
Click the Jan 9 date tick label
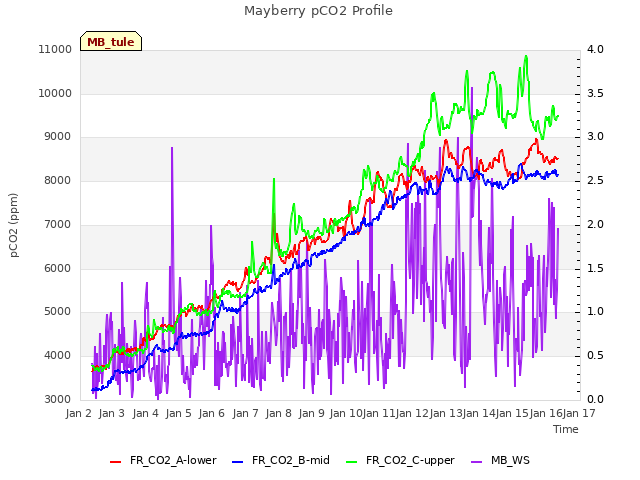tap(312, 413)
